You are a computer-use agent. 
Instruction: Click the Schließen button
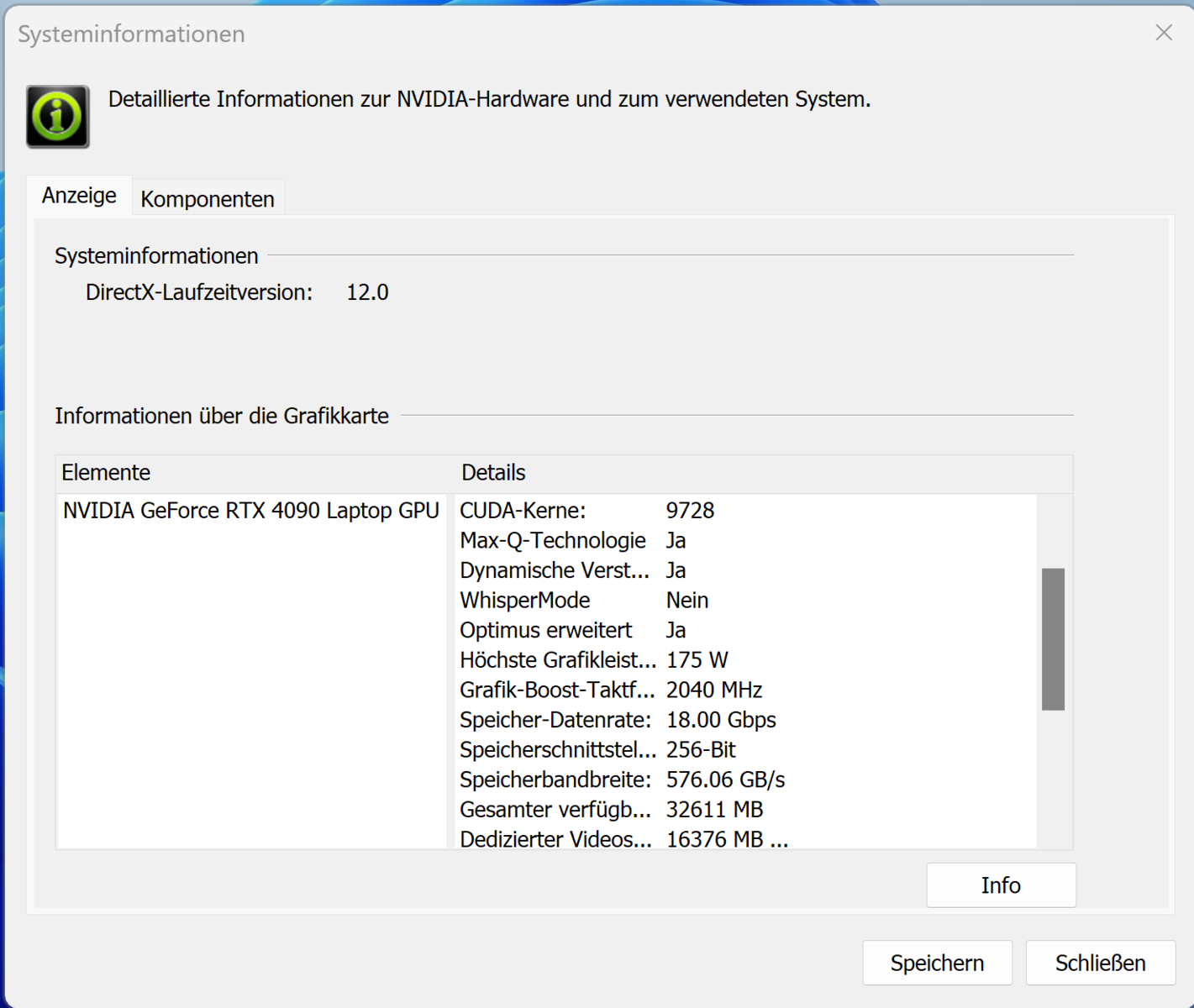[1100, 963]
